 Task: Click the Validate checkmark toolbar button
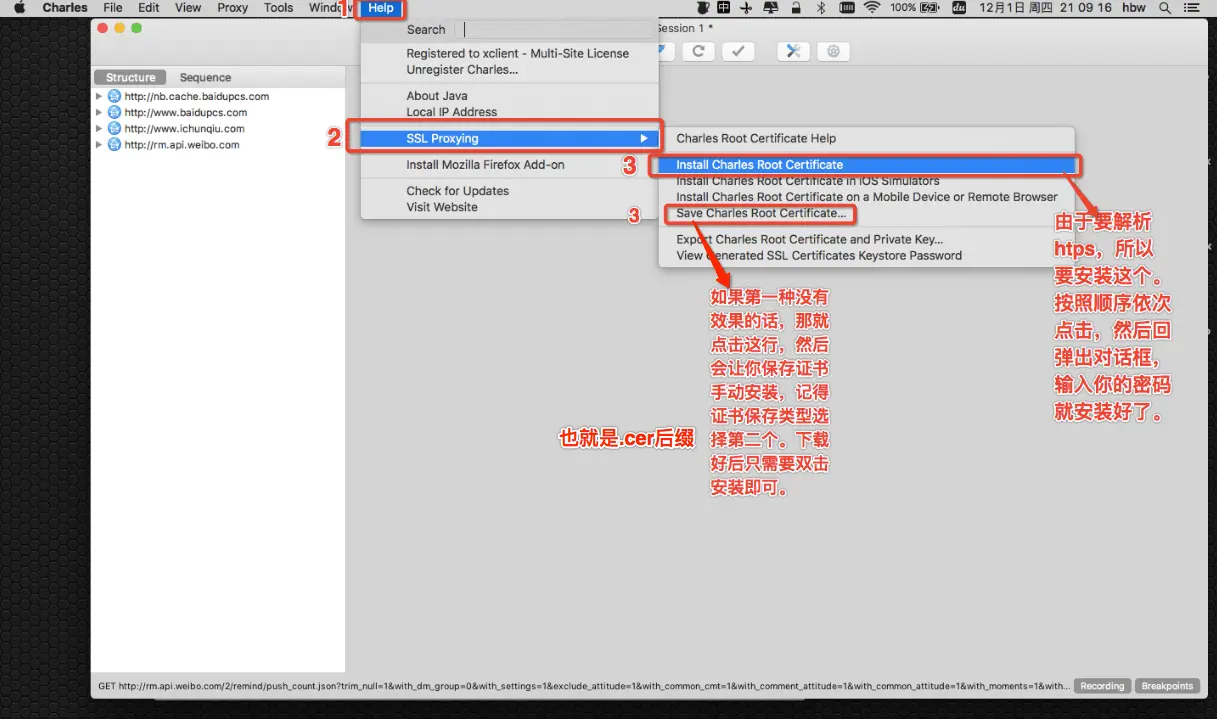point(738,51)
